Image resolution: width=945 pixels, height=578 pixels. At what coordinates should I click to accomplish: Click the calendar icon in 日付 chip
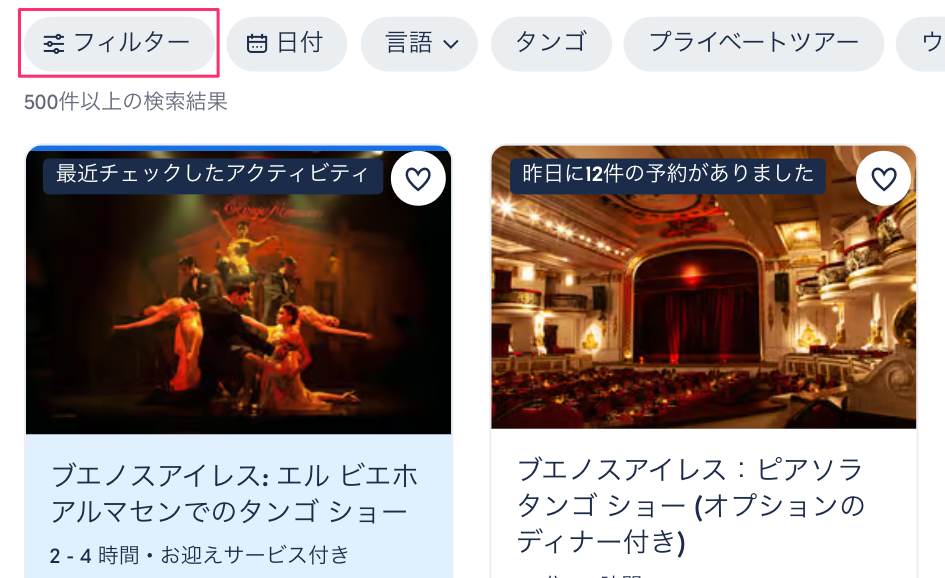coord(257,44)
